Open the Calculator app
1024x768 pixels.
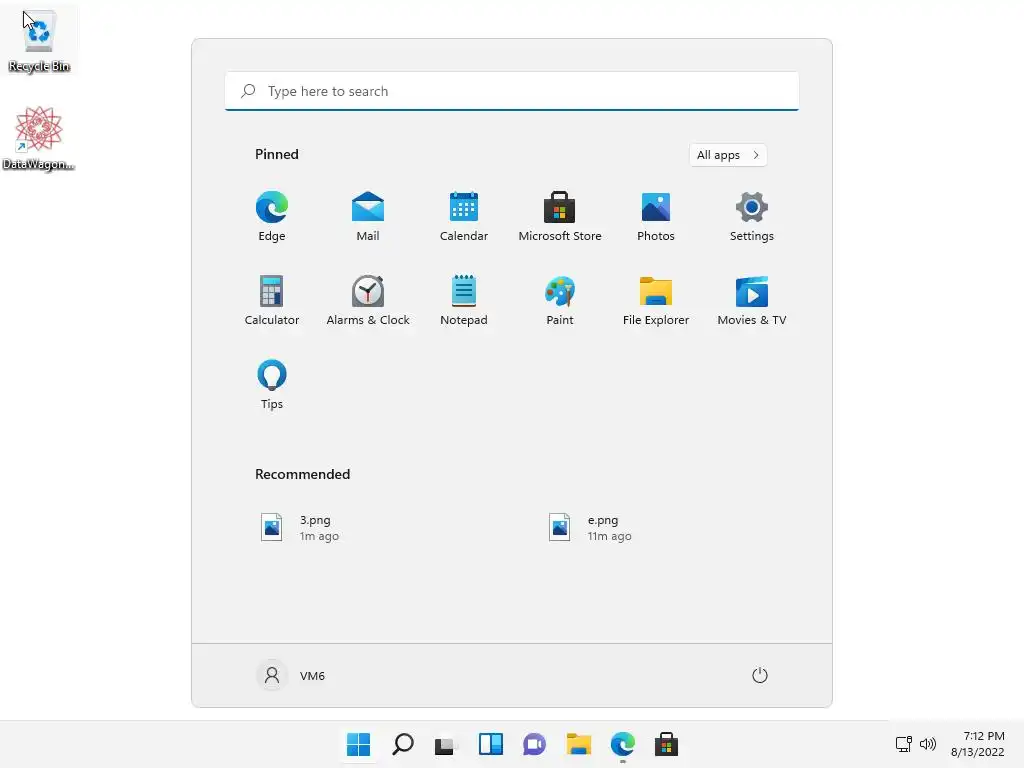272,300
